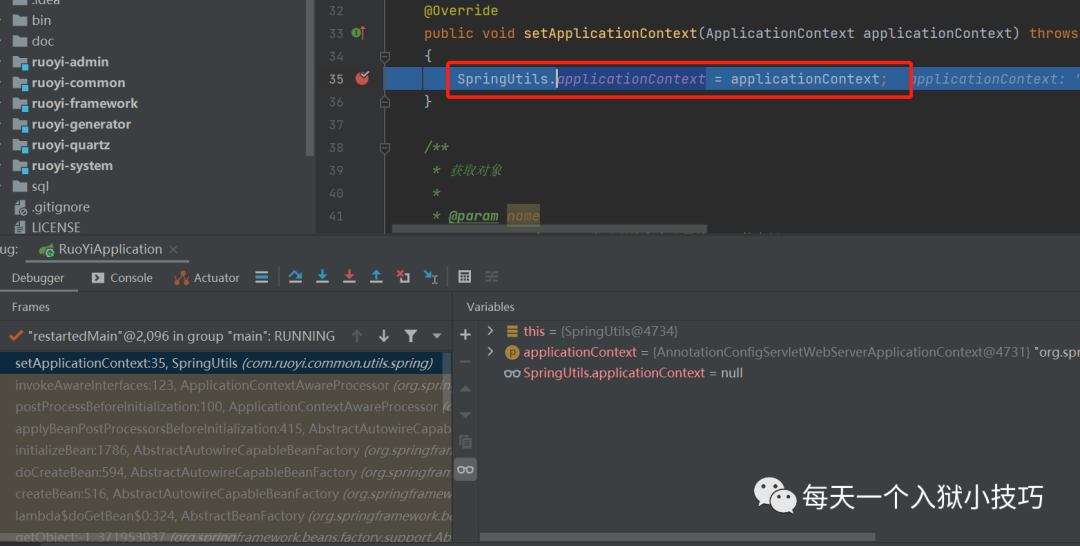Open the Actuator tab
The height and width of the screenshot is (546, 1080).
point(207,278)
